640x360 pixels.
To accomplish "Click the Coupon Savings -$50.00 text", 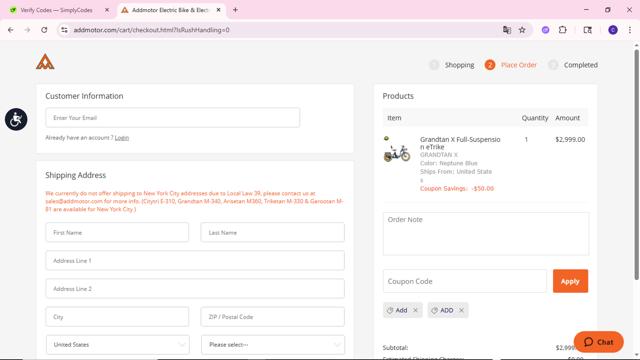I will pos(457,189).
